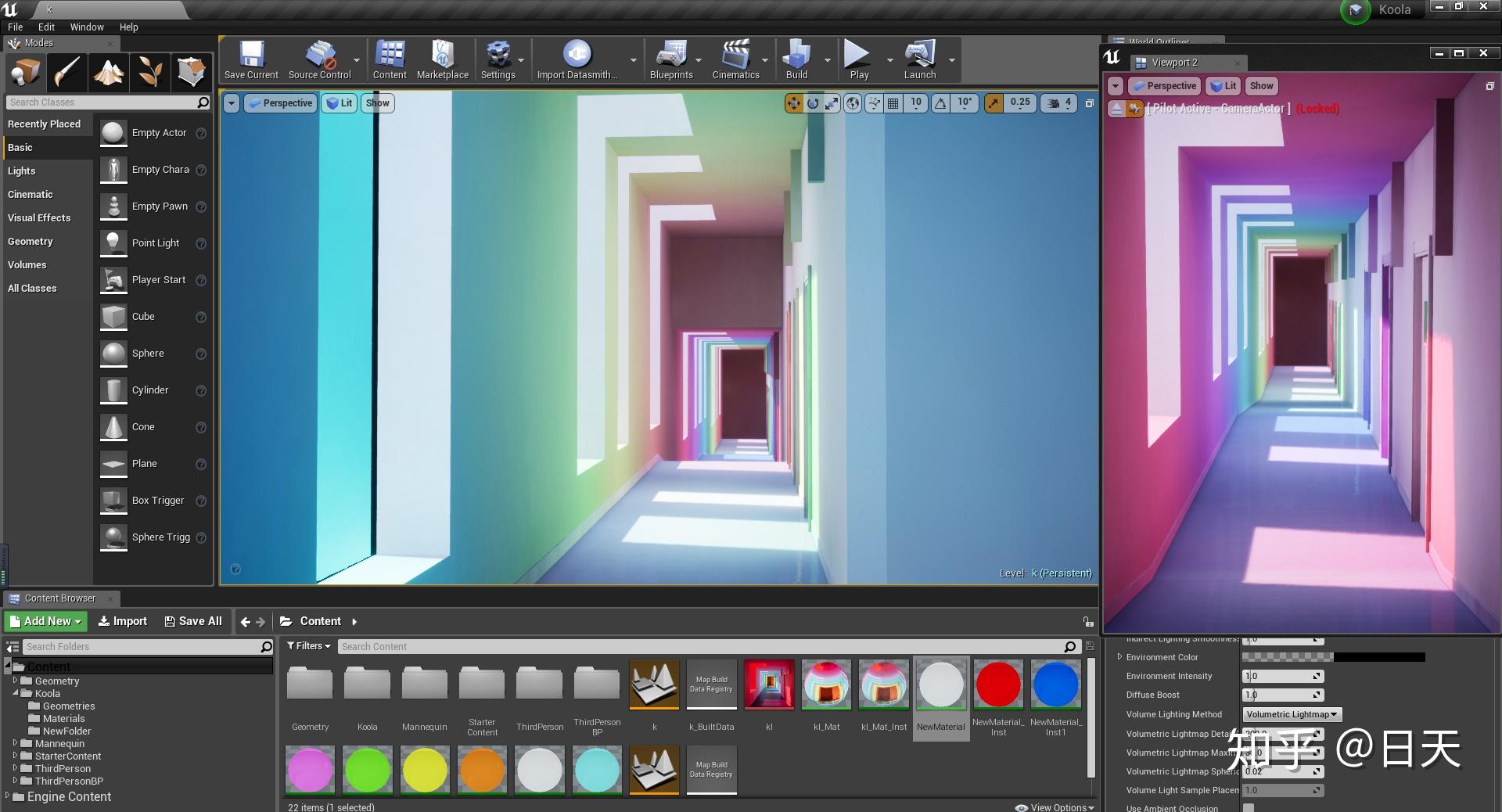Viewport: 1502px width, 812px height.
Task: Click the camera speed icon in main viewport
Action: tap(1054, 103)
